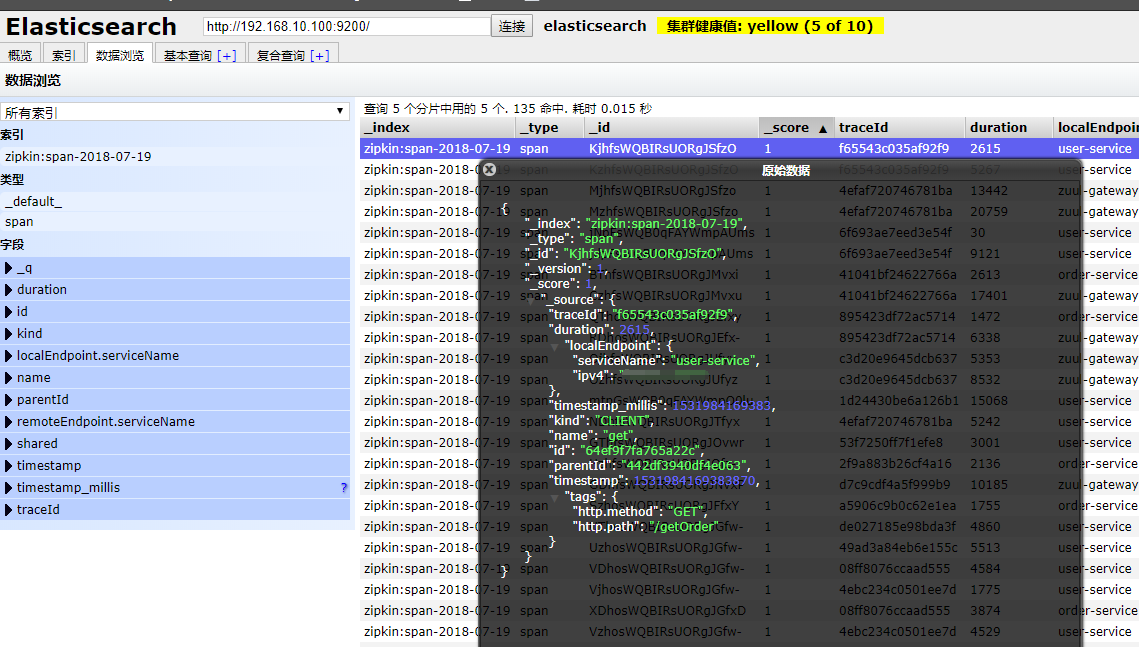Click the Elasticsearch URL input field

click(x=347, y=26)
